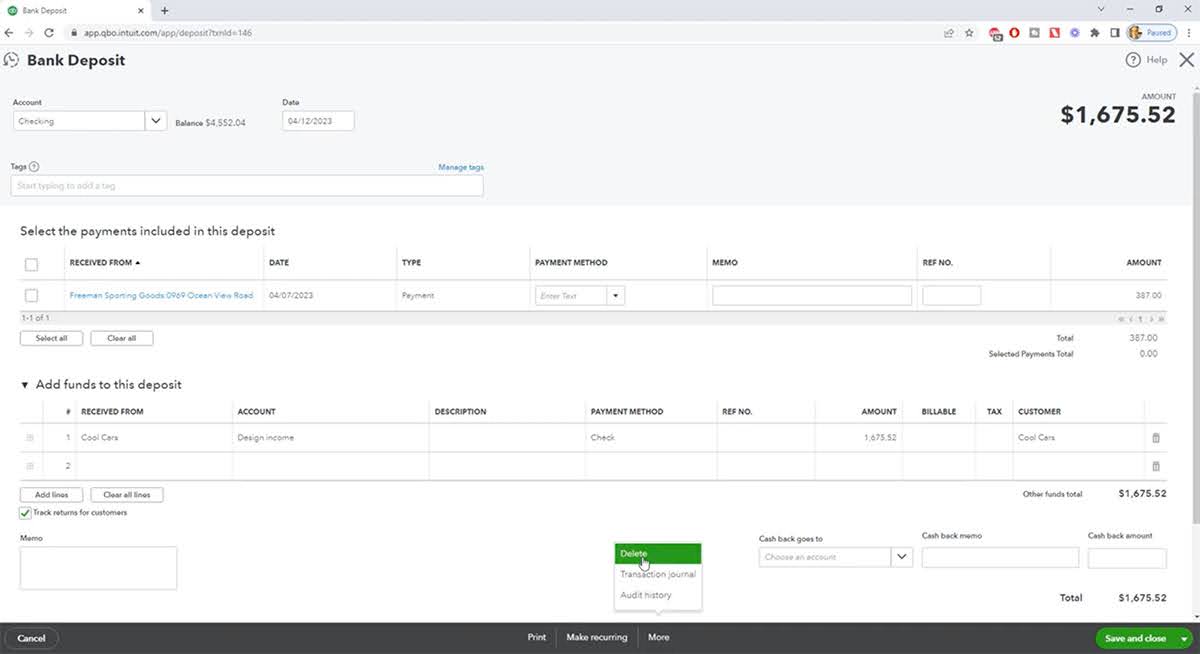Click the Add lines button
This screenshot has width=1200, height=654.
pos(51,495)
